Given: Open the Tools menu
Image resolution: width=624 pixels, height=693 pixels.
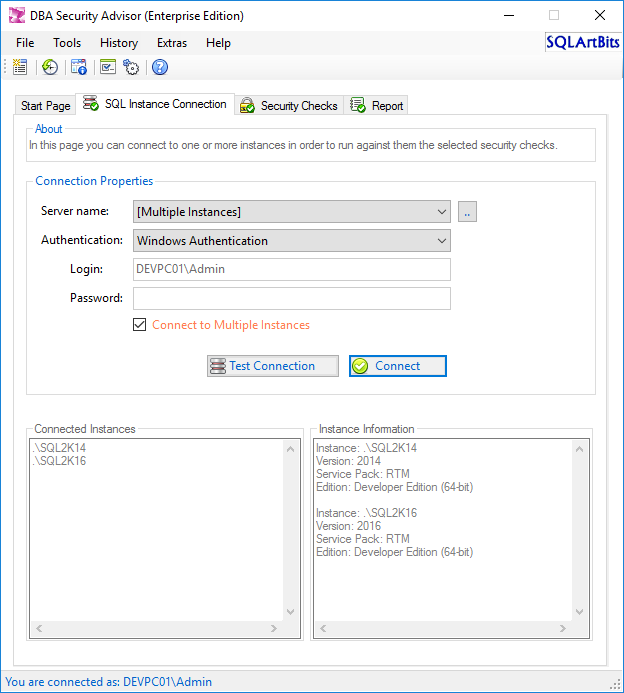Looking at the screenshot, I should [x=67, y=43].
